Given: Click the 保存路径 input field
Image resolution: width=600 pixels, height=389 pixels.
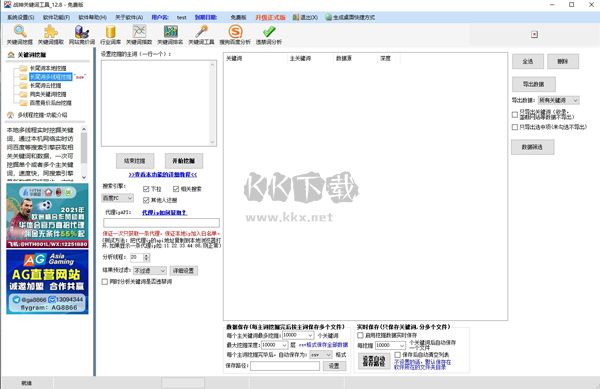Looking at the screenshot, I should tap(285, 366).
